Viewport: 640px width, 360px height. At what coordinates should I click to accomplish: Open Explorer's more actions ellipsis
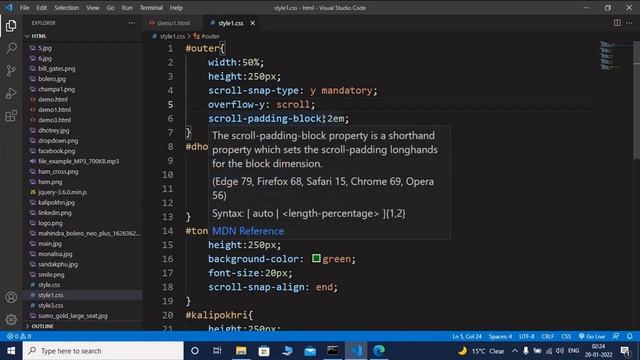[131, 23]
